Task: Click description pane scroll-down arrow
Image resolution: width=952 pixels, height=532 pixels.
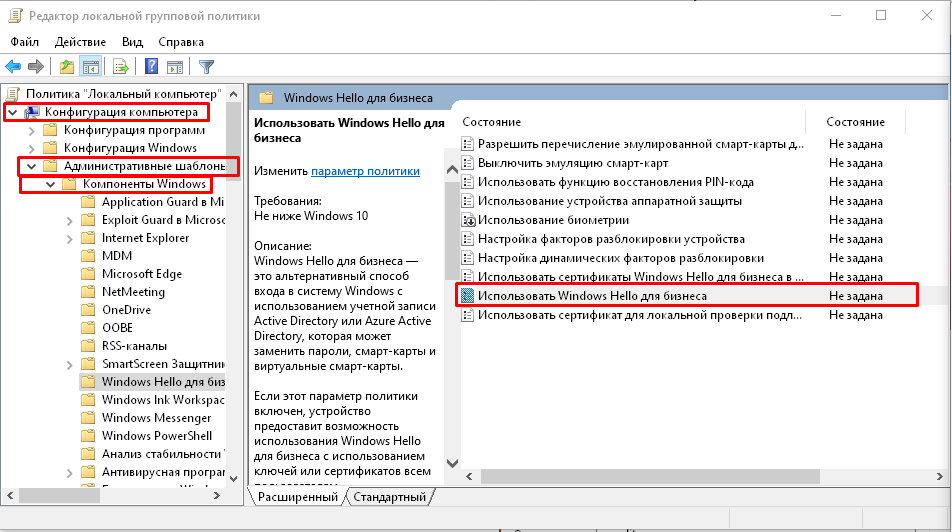Action: (x=452, y=463)
